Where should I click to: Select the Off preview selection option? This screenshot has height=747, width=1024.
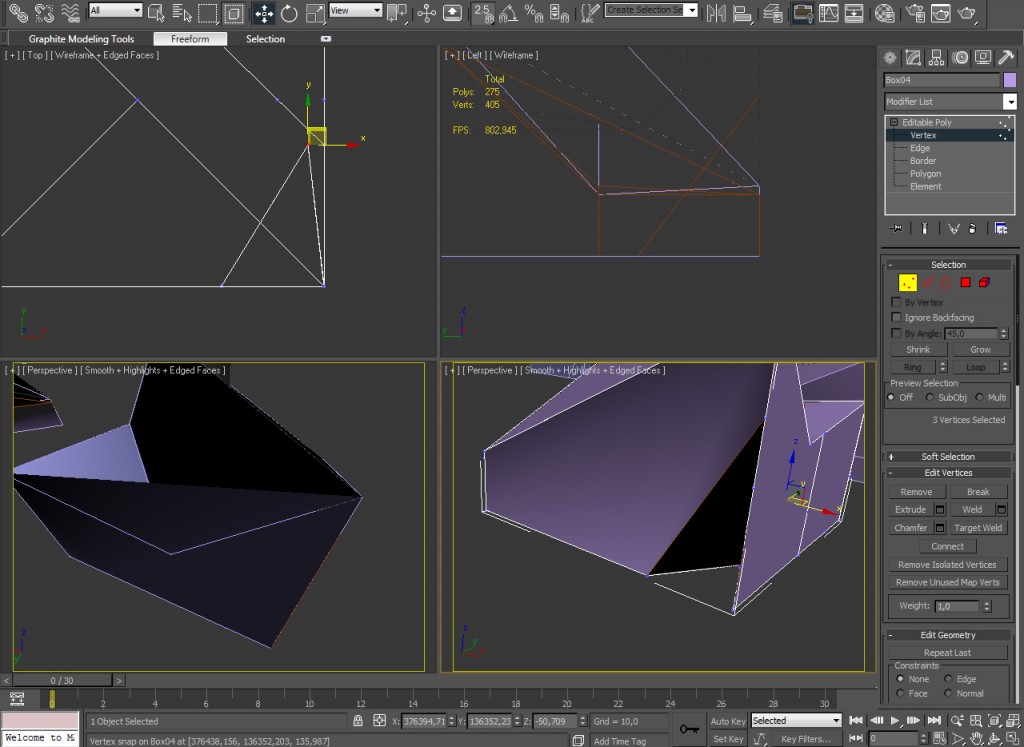tap(891, 397)
